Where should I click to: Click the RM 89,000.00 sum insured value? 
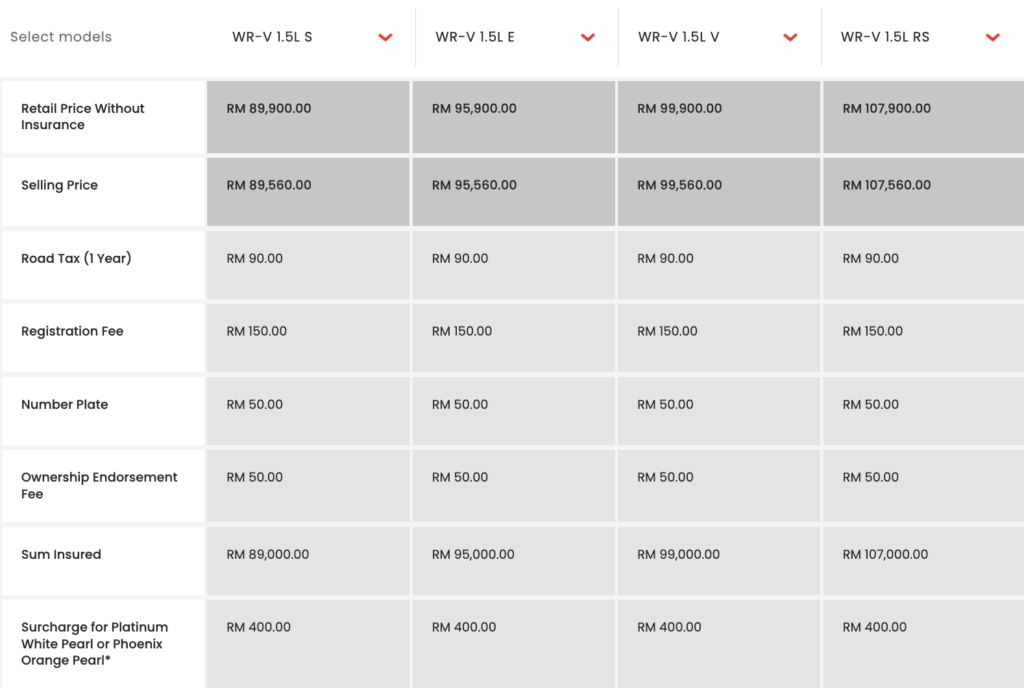coord(268,554)
